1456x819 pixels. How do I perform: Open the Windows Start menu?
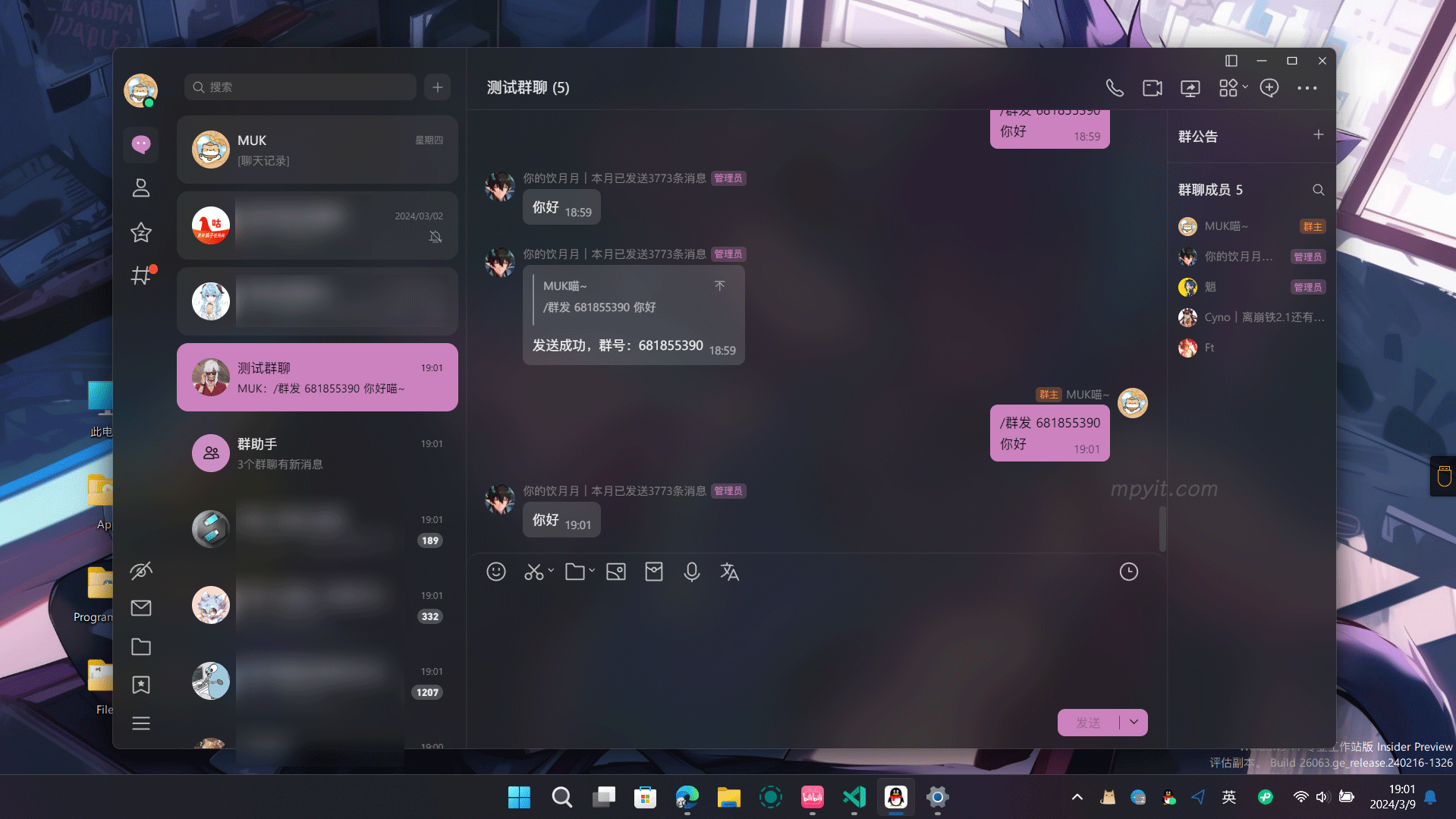click(520, 797)
